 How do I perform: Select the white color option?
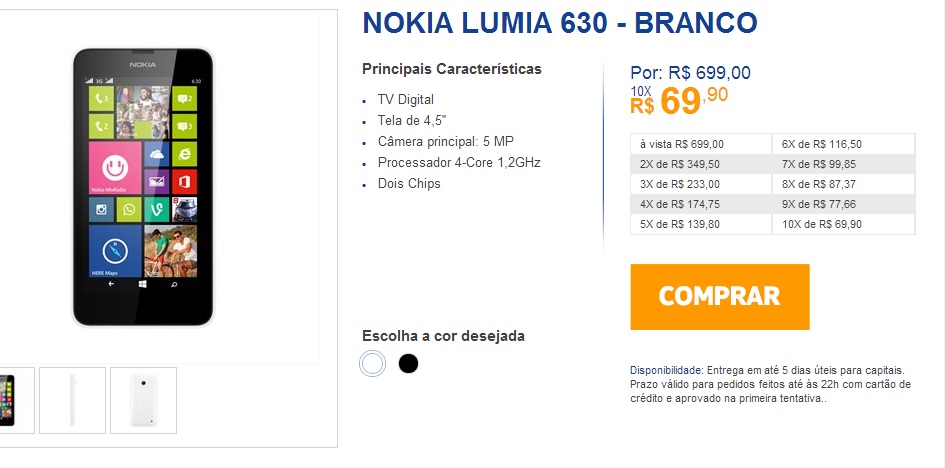click(373, 364)
